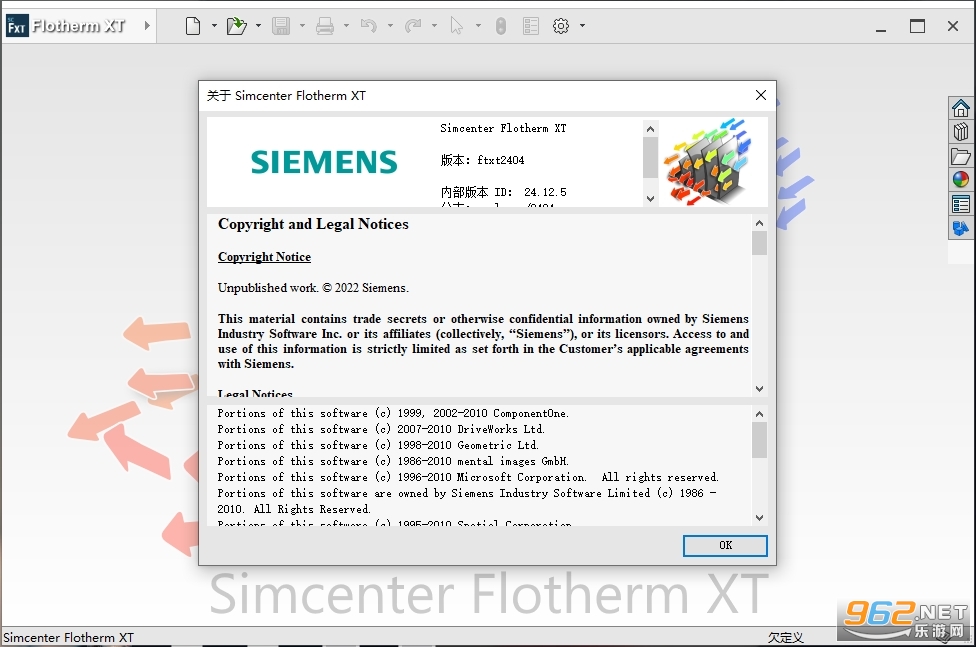Click the Copyright Notice underlined heading

tap(264, 257)
